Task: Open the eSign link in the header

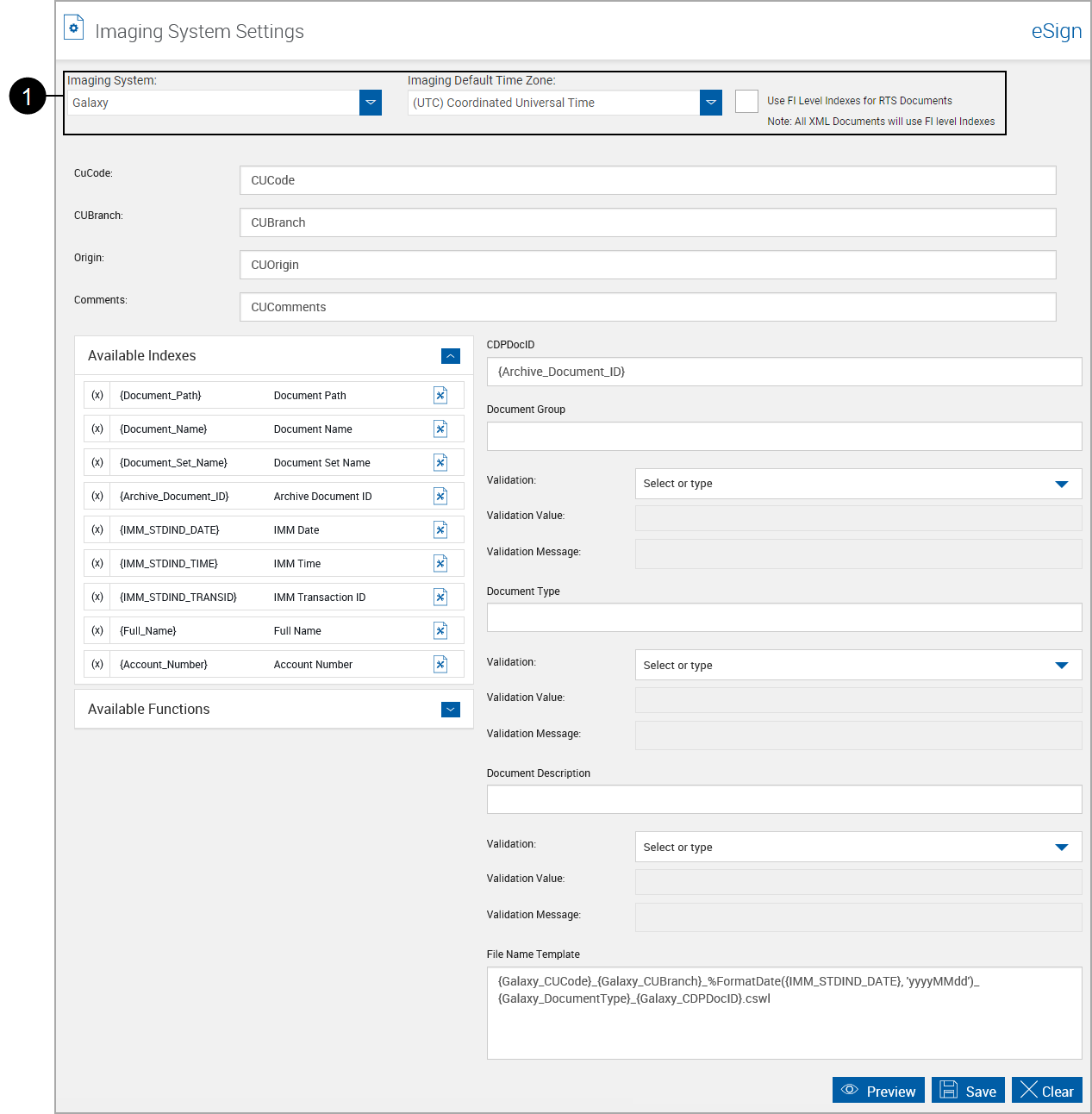Action: tap(1056, 30)
